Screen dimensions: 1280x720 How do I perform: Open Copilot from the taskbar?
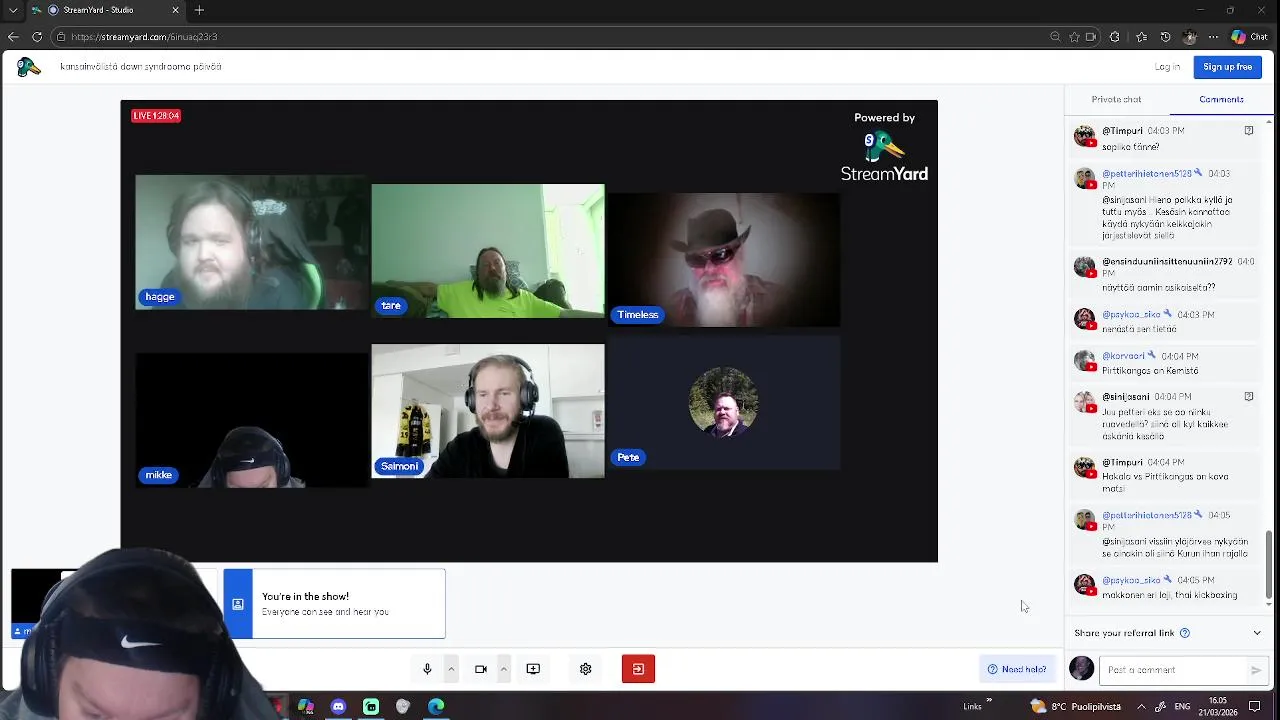(x=306, y=707)
